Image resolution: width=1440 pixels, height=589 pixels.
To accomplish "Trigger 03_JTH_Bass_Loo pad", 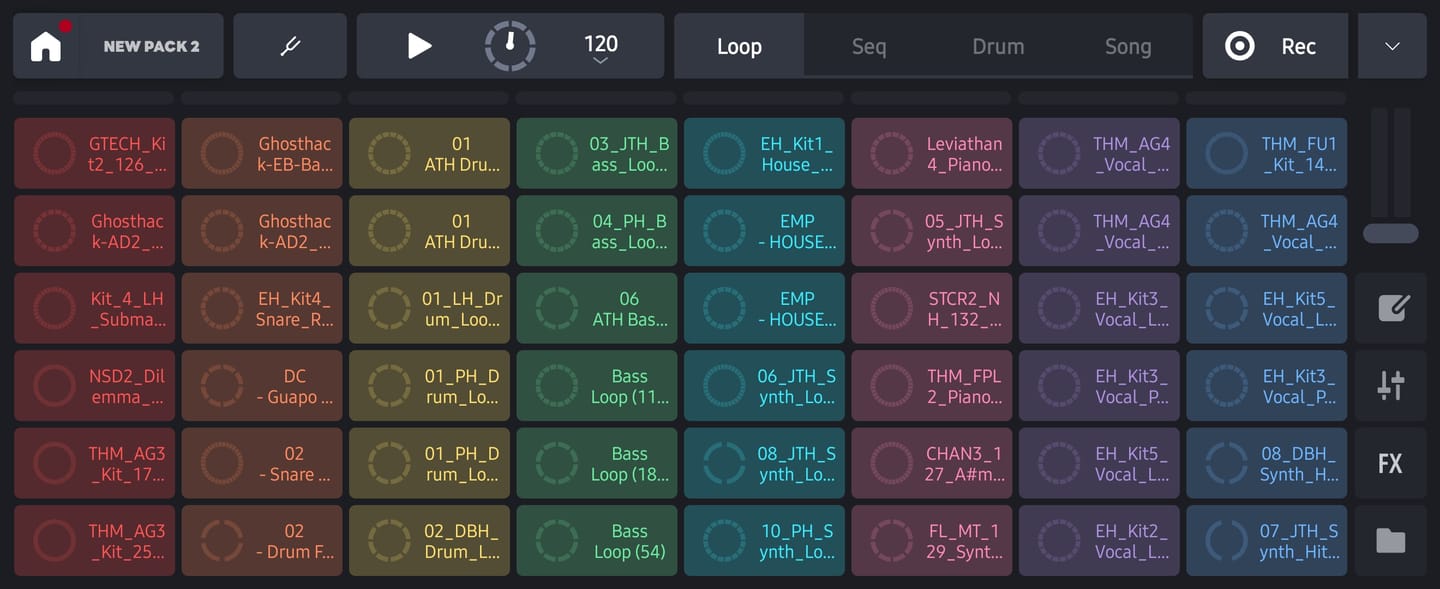I will 597,154.
